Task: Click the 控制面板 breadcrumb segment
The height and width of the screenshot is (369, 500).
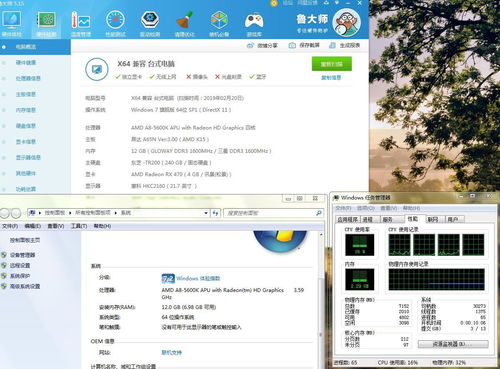Action: (55, 213)
